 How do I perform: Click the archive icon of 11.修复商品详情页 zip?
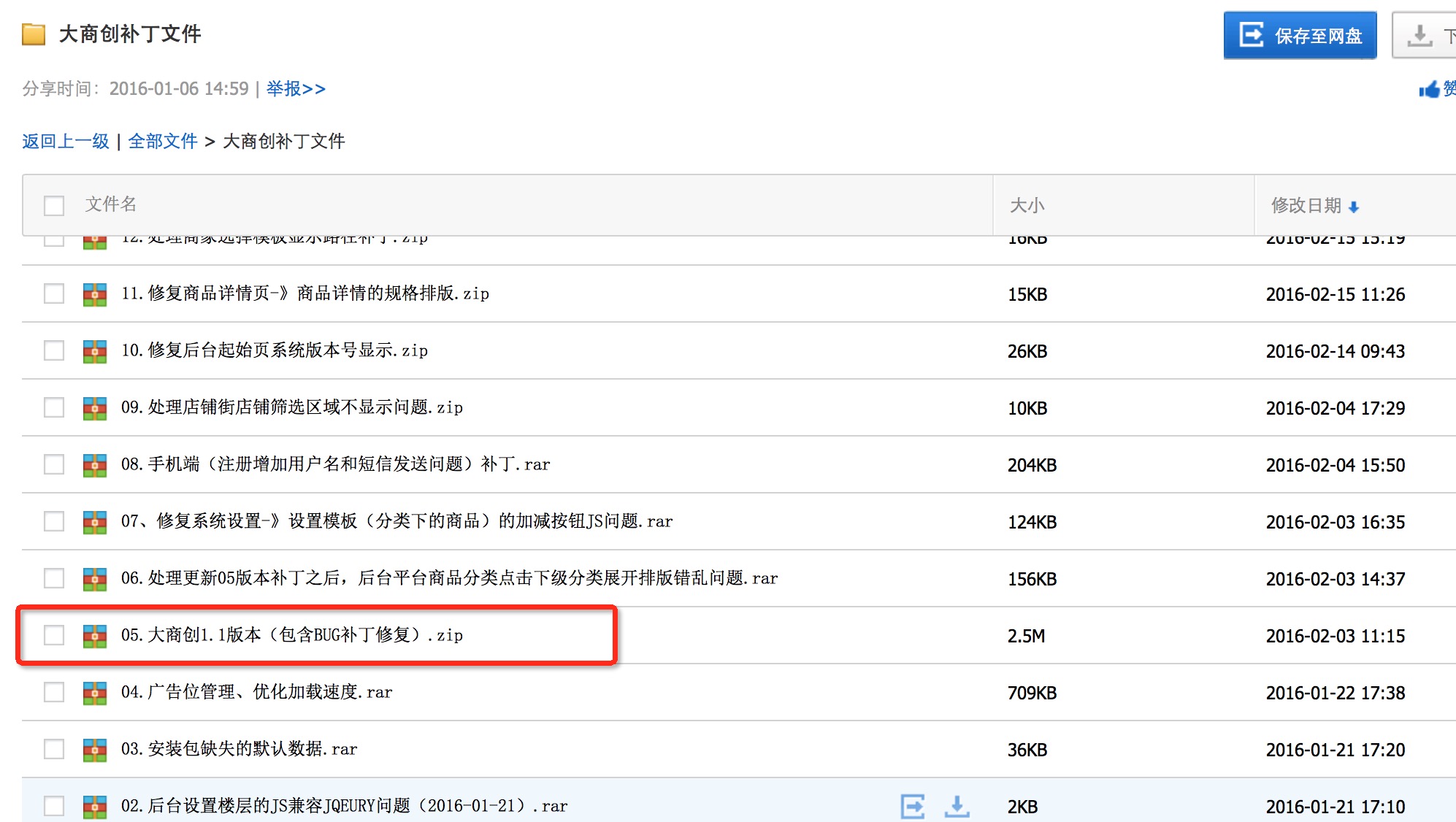(95, 294)
